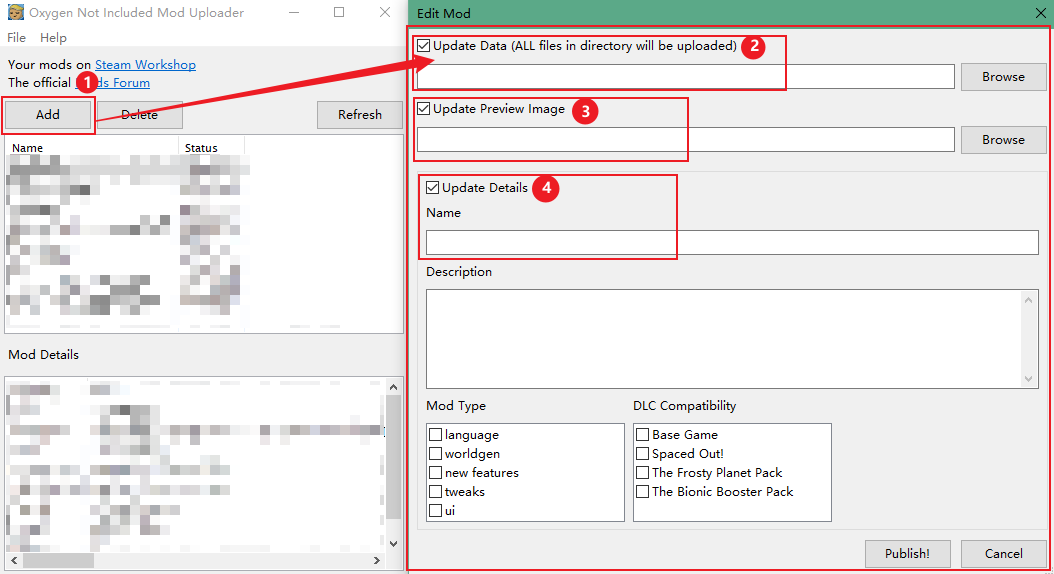
Task: Open the Help menu
Action: pos(53,38)
